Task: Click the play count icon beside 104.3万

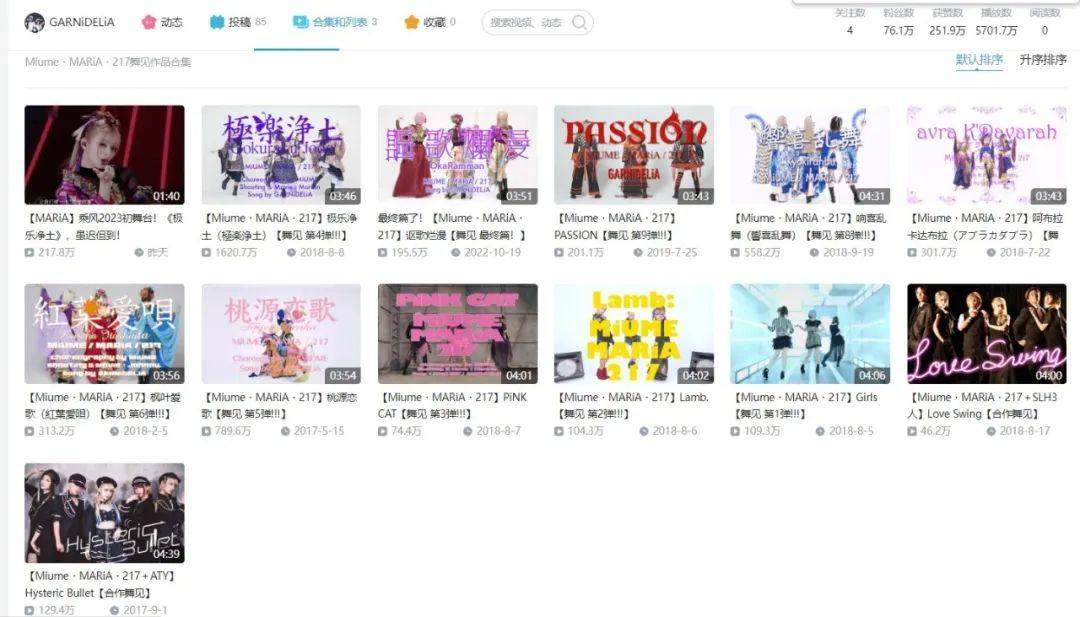Action: 559,431
